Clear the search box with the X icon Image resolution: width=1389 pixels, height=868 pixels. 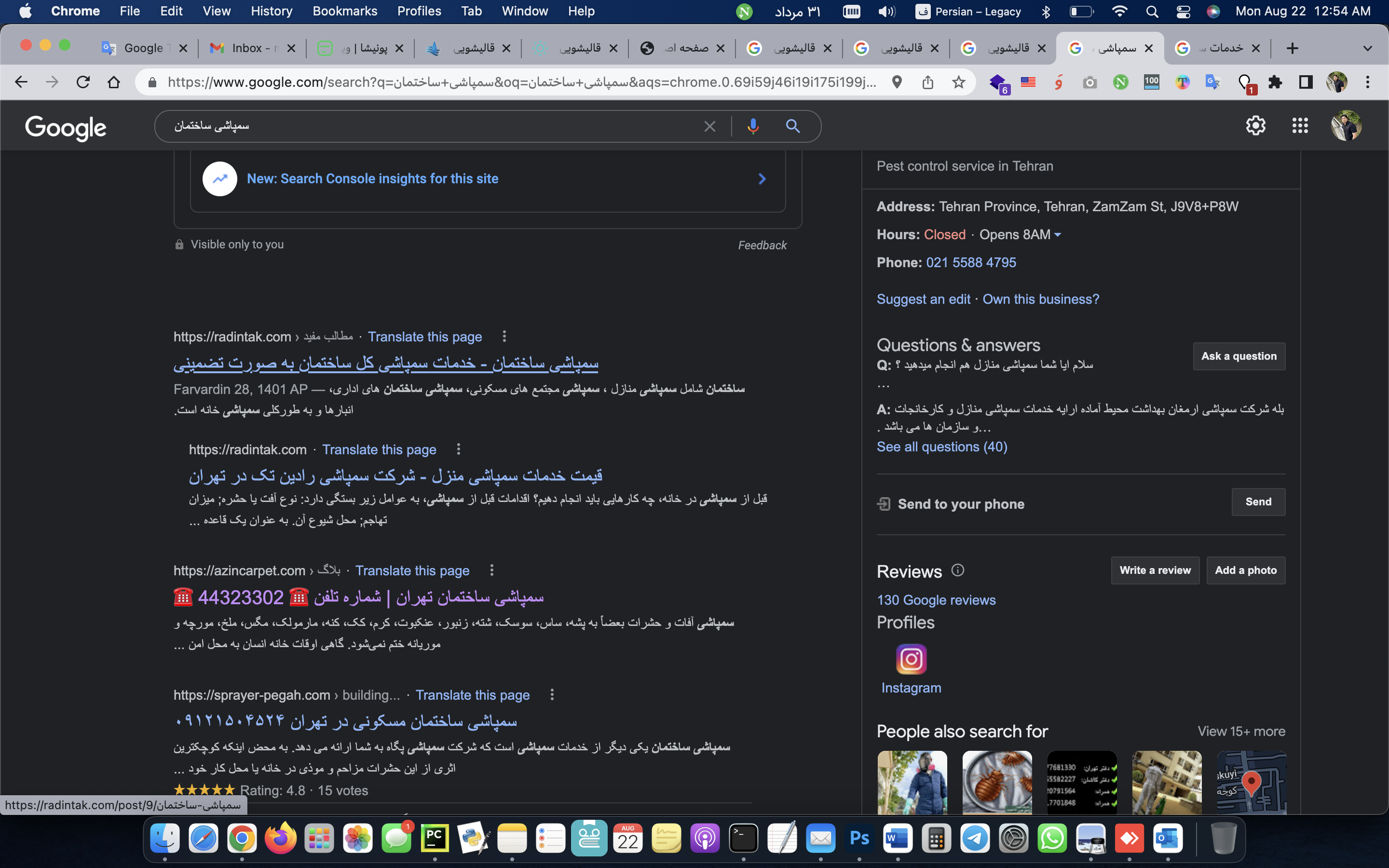click(710, 126)
